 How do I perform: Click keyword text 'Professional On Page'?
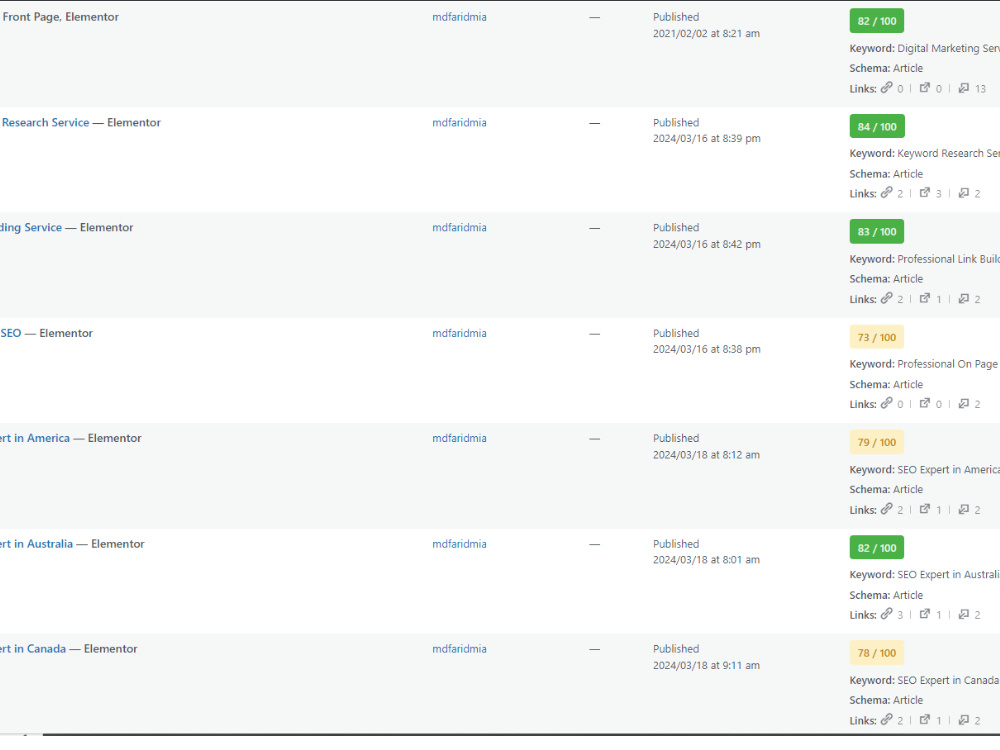(x=947, y=364)
